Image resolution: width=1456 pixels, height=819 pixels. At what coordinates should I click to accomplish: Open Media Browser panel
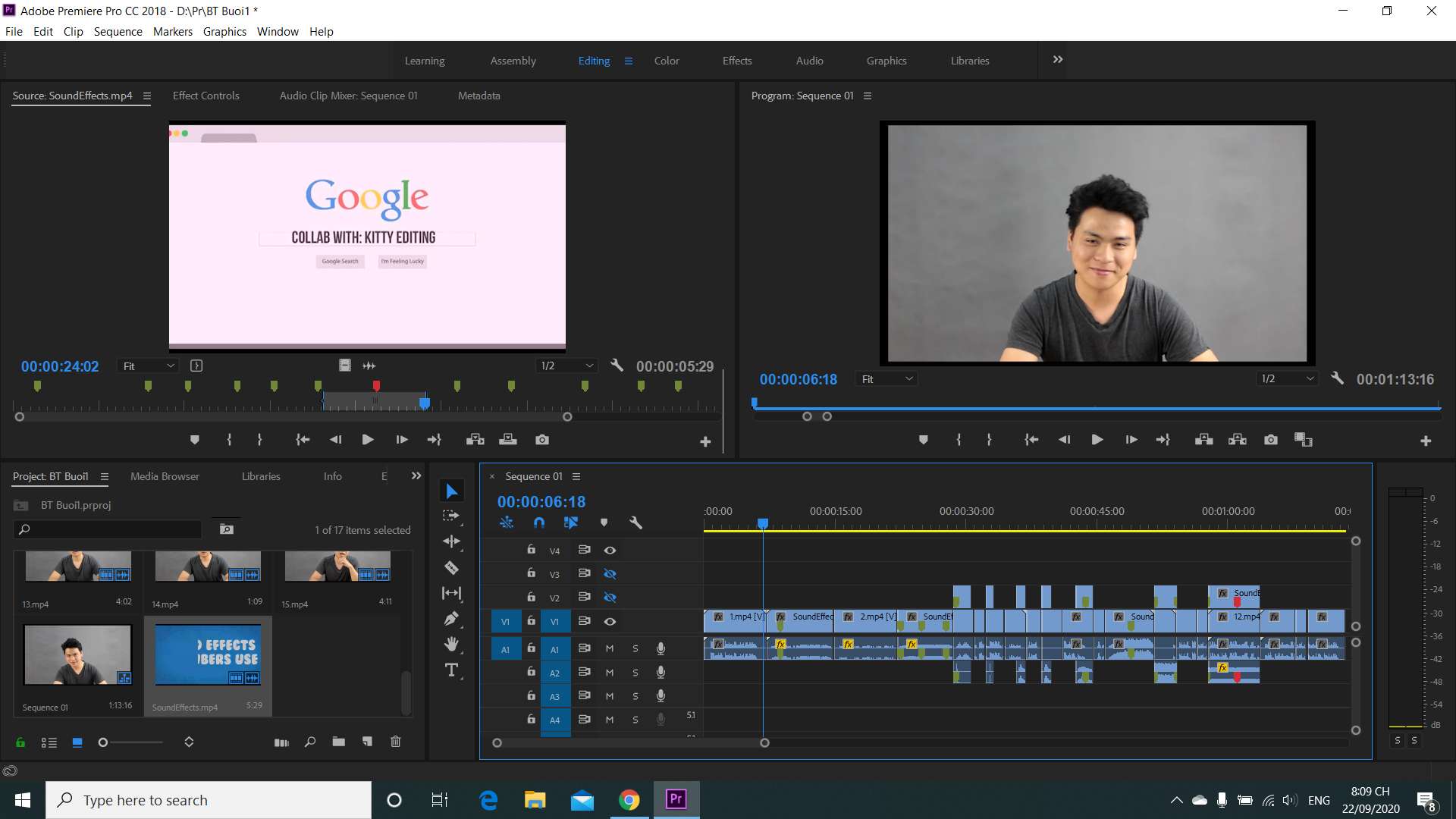point(165,476)
